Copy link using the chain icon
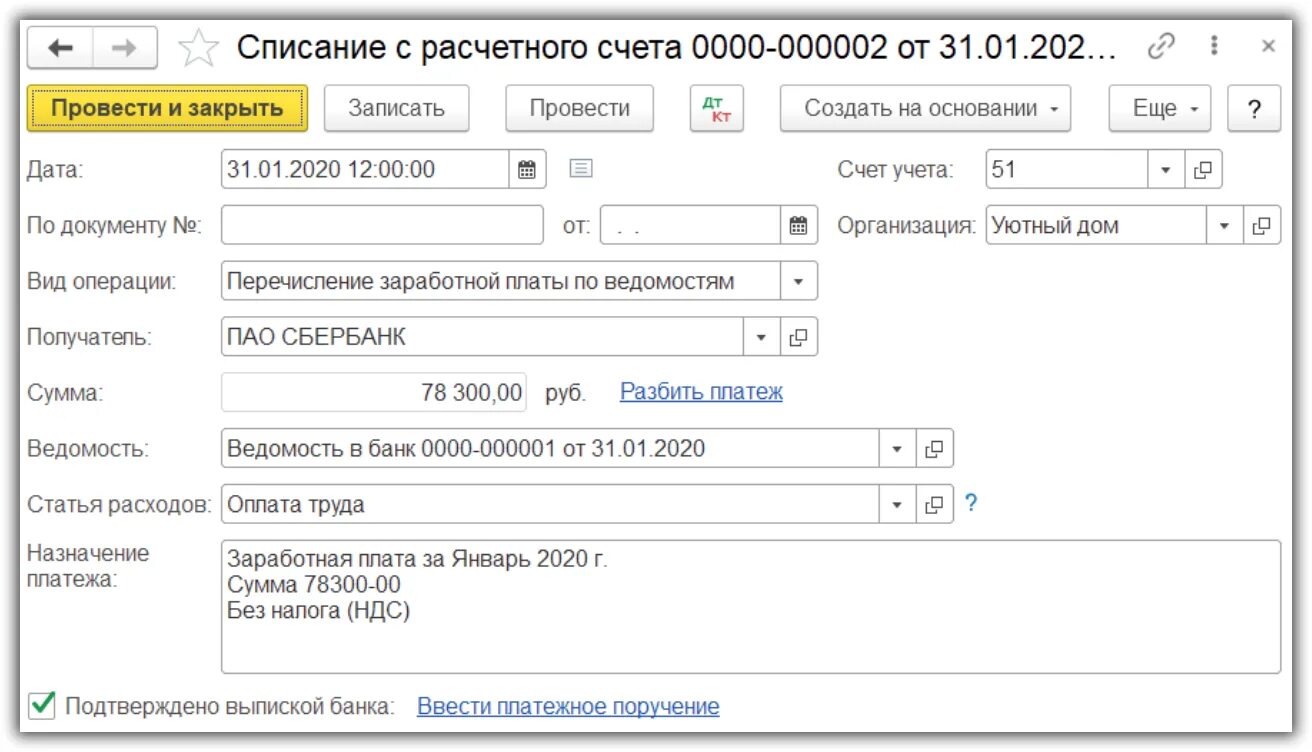Viewport: 1312px width, 752px height. (1161, 46)
